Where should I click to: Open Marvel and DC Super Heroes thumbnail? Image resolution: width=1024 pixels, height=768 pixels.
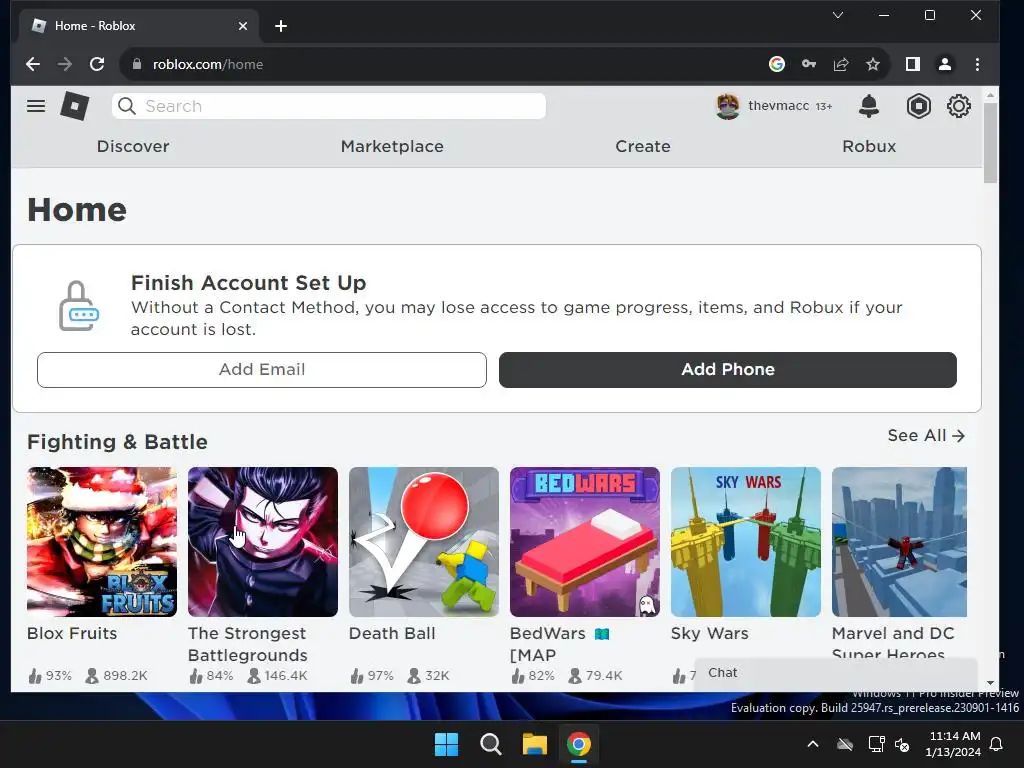(899, 541)
